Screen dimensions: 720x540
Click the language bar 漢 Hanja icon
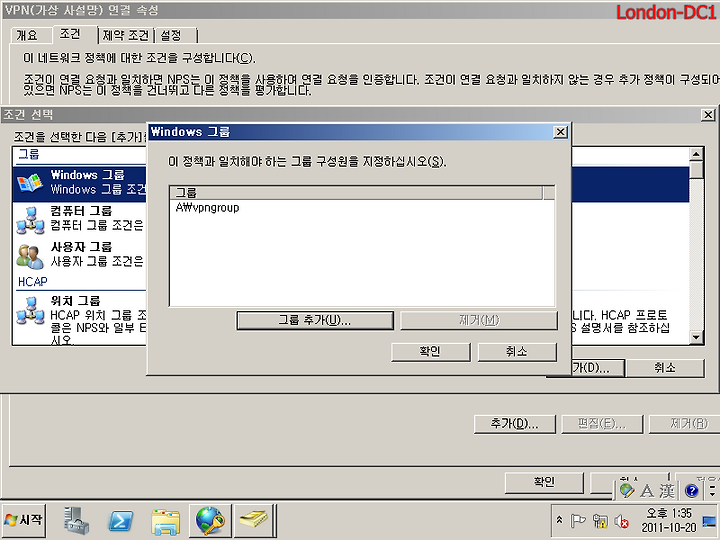667,491
